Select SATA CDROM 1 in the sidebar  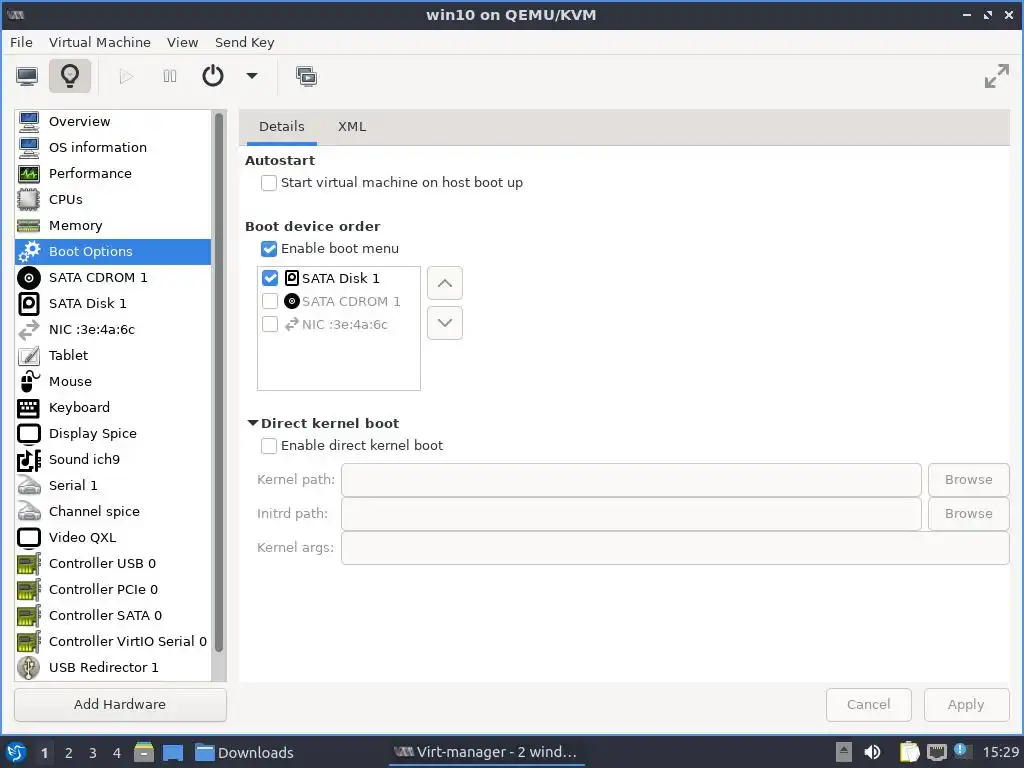[x=113, y=278]
